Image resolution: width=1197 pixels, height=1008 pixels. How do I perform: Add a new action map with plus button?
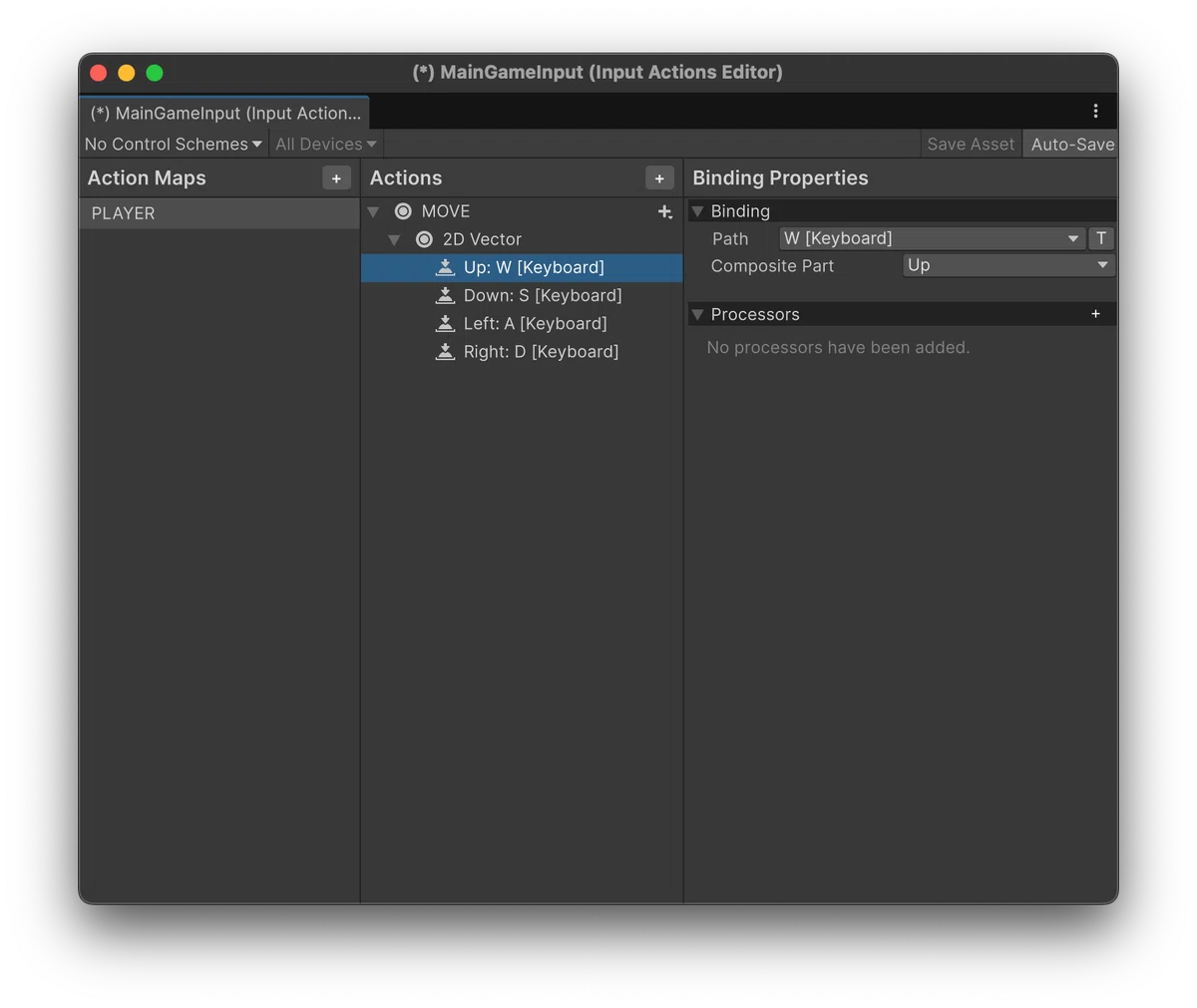click(x=336, y=177)
